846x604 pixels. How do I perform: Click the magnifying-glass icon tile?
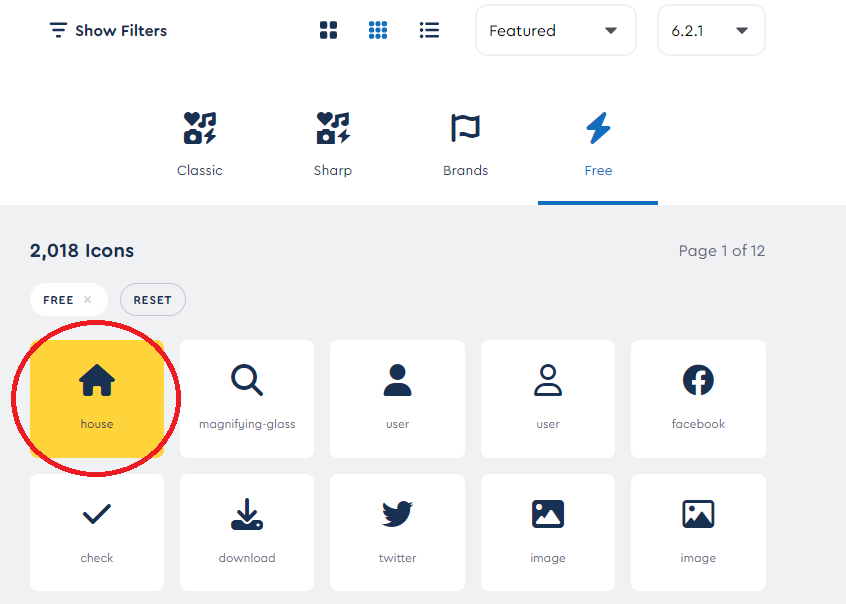pyautogui.click(x=247, y=398)
